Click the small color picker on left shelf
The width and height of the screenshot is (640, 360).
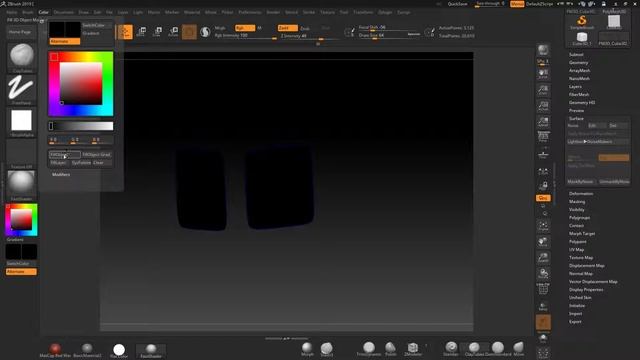point(21,220)
